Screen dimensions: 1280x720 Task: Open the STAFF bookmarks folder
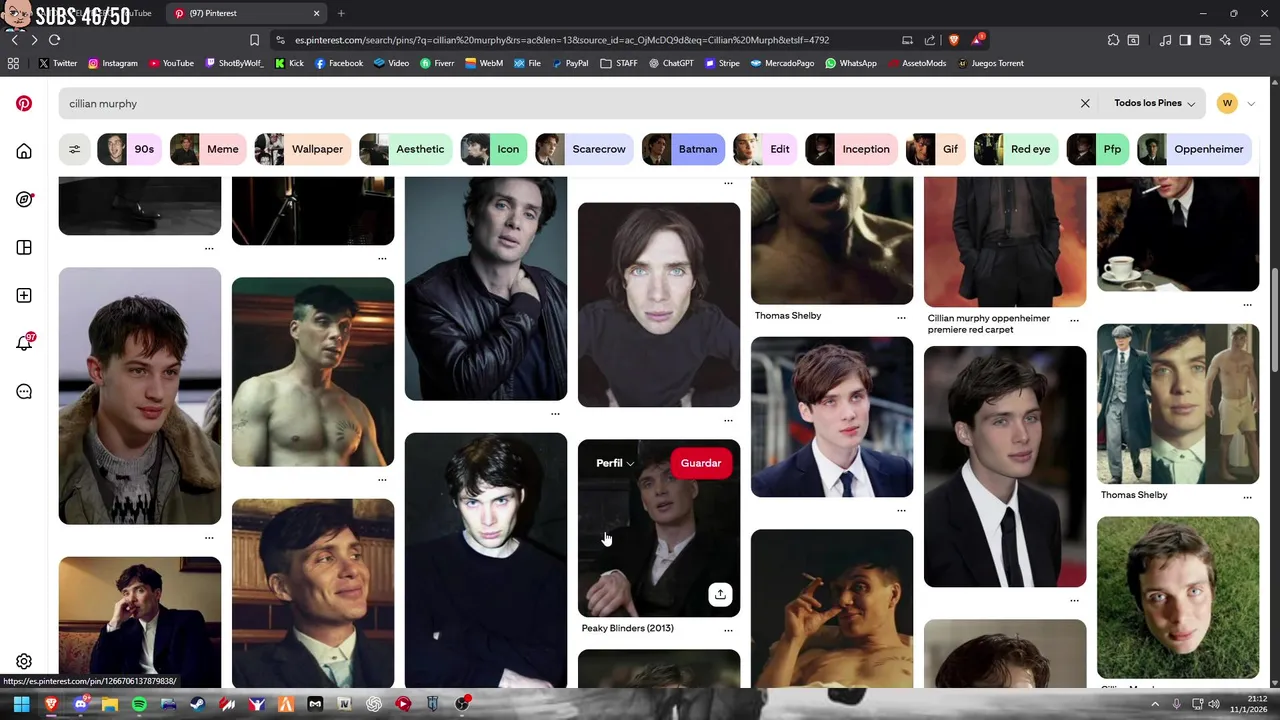(x=619, y=63)
